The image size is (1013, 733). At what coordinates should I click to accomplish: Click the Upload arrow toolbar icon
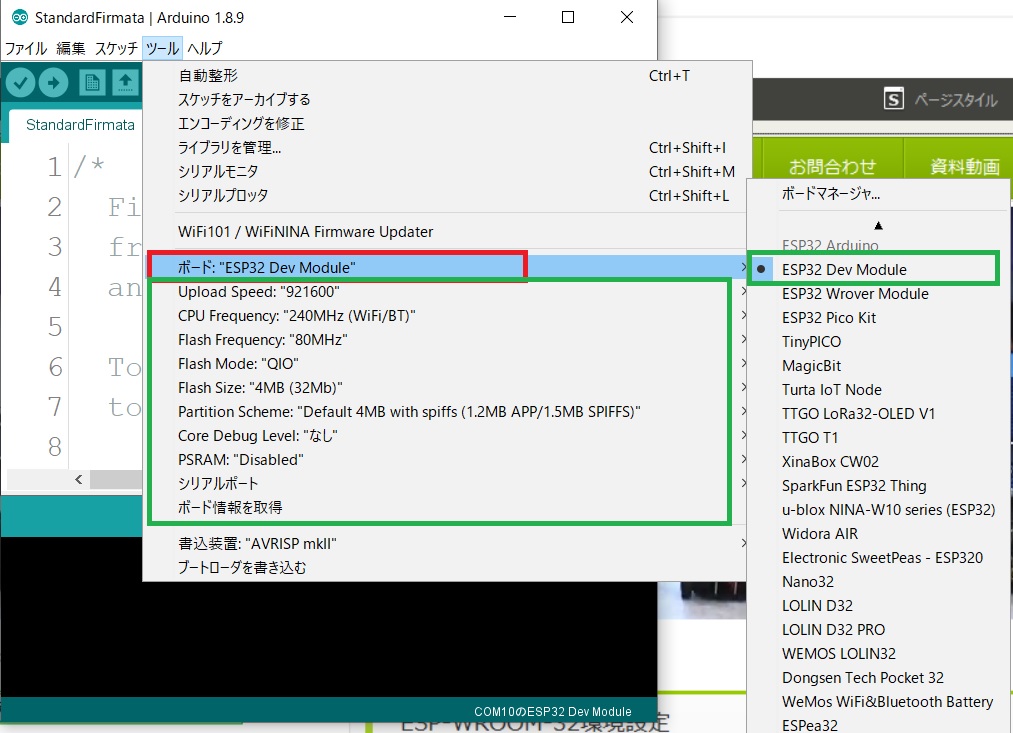point(53,83)
